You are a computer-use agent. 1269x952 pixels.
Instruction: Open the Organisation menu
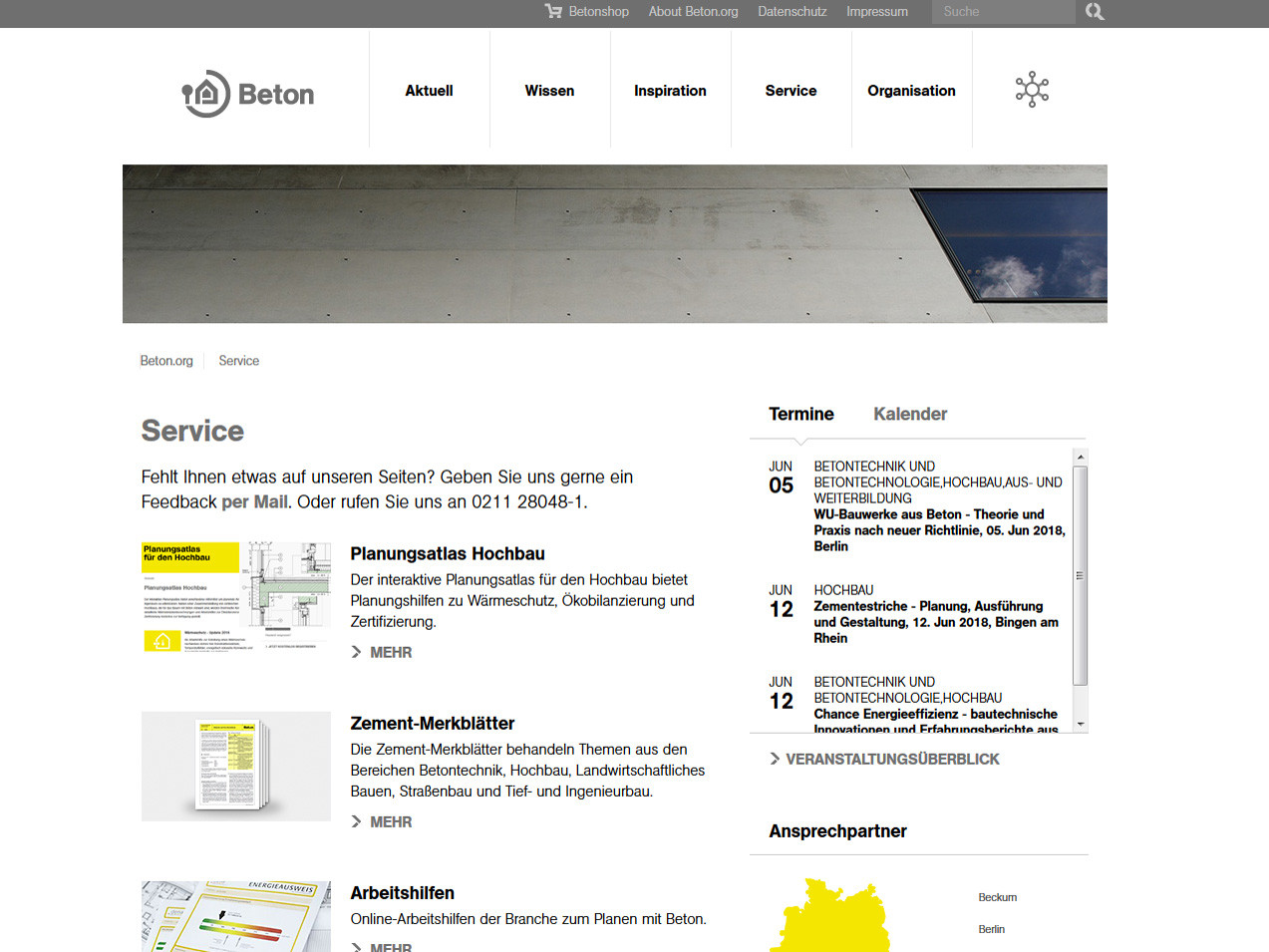coord(911,91)
